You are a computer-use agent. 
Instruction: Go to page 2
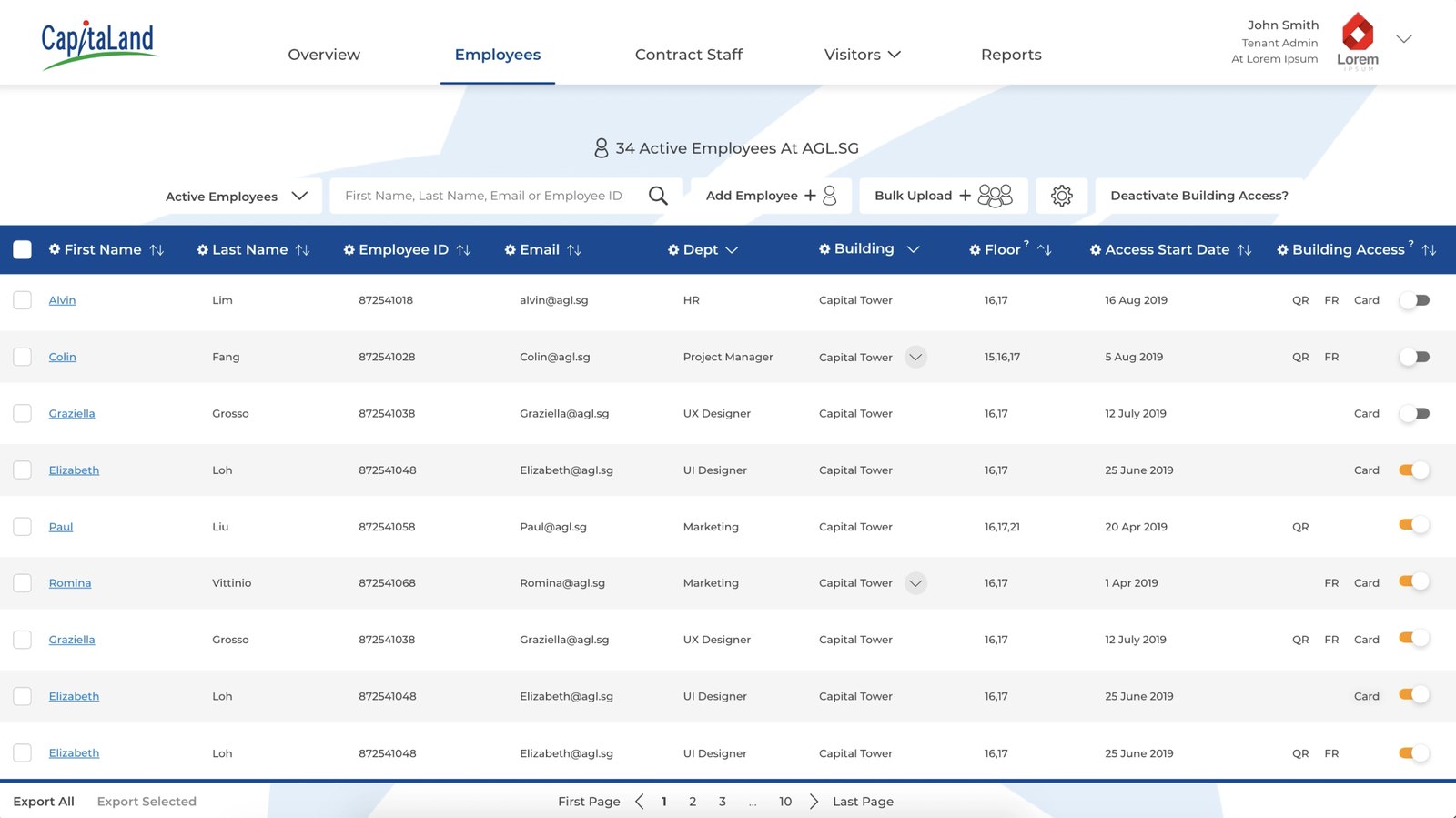693,802
